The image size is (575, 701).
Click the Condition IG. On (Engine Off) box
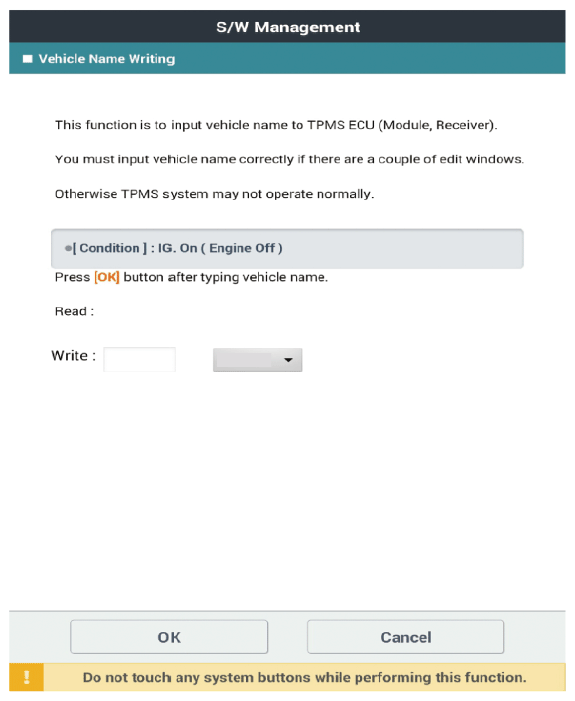point(288,249)
